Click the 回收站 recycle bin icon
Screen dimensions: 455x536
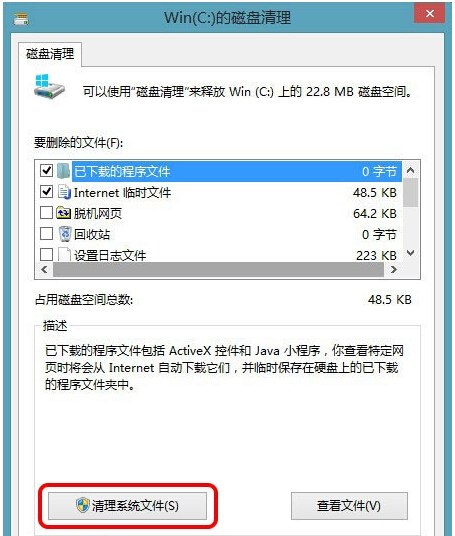tap(65, 234)
